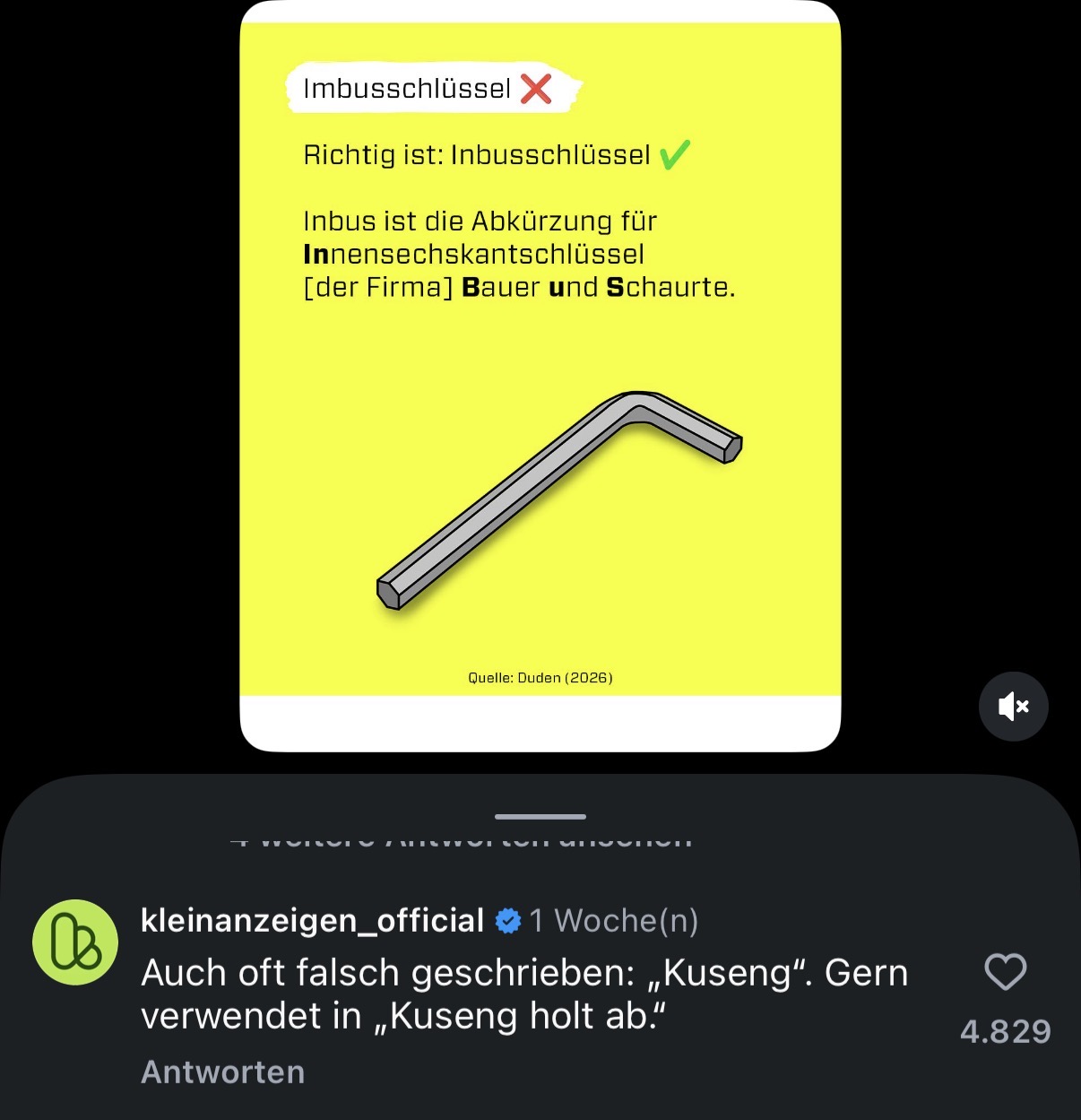This screenshot has height=1120, width=1081.
Task: Click the 'Innensechskantschlüssel' word in the post
Action: 474,255
